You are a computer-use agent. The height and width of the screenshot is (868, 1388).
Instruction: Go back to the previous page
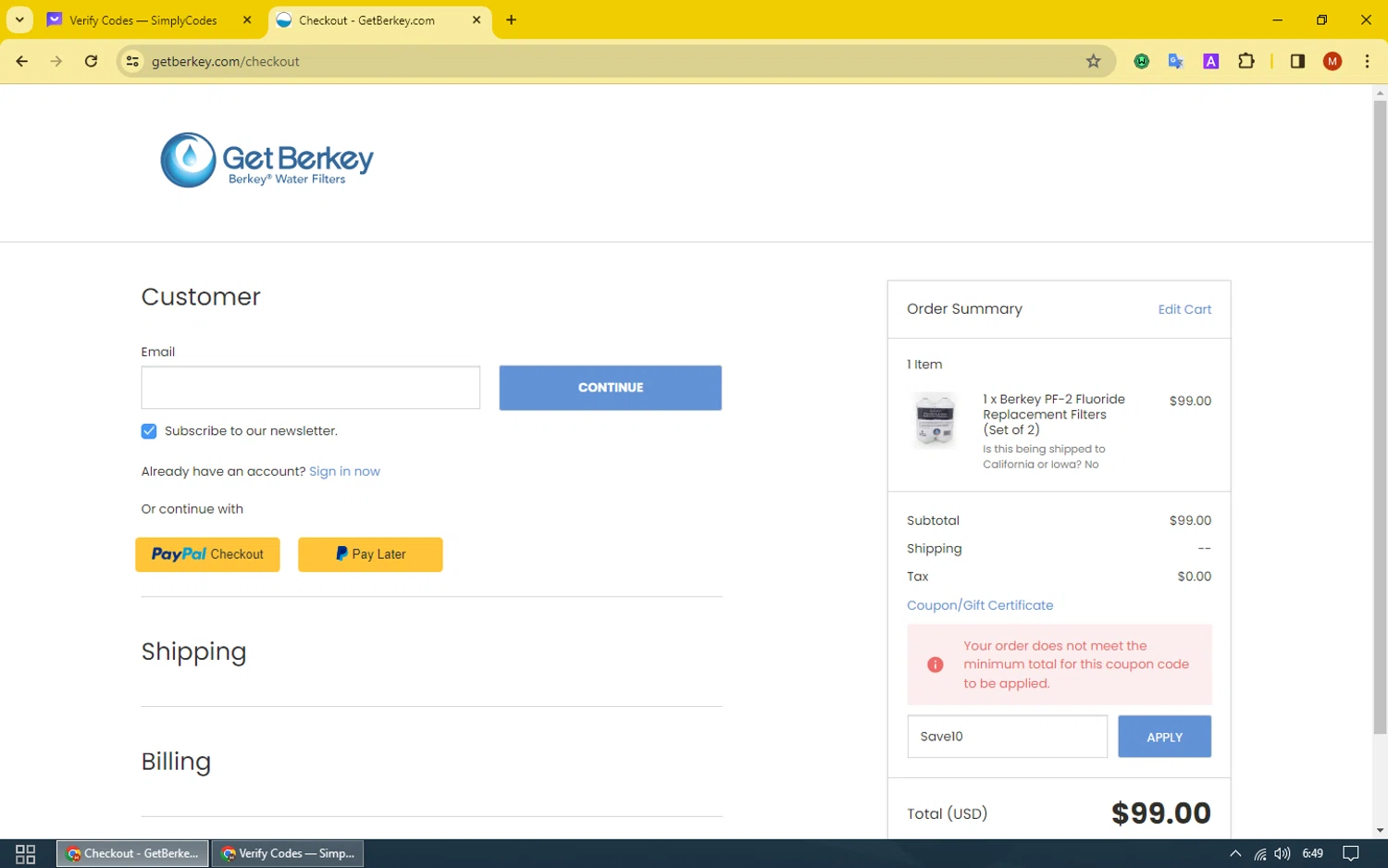coord(22,61)
